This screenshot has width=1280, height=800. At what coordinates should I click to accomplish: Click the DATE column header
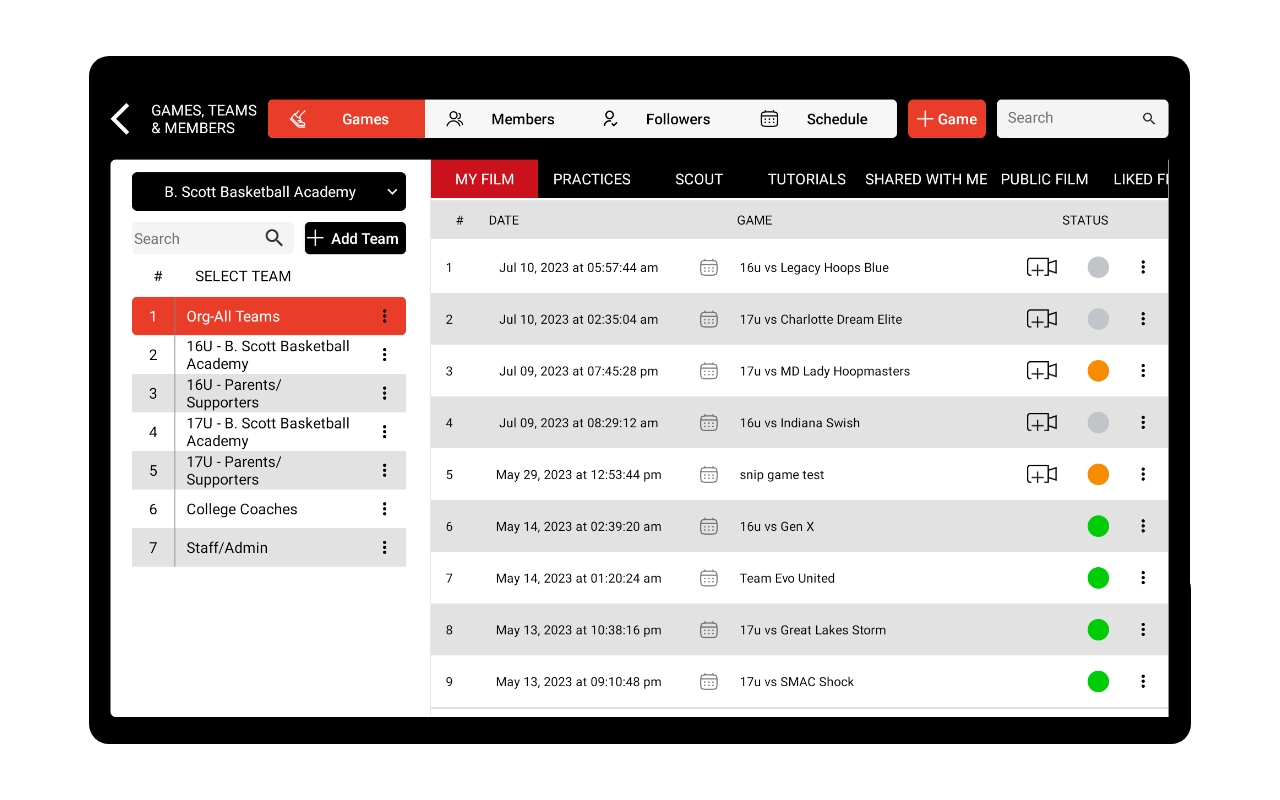tap(504, 220)
